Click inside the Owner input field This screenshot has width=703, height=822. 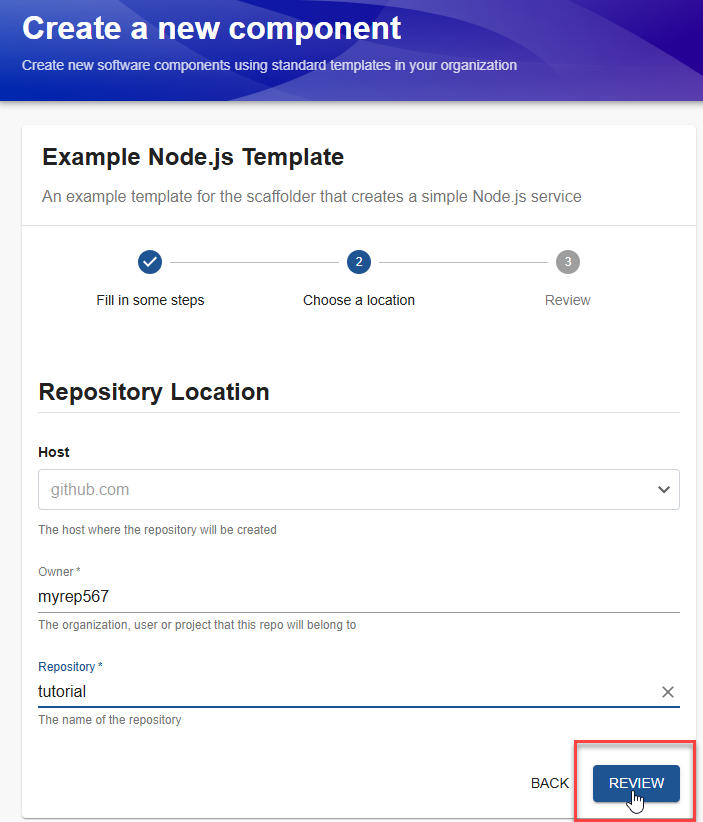300,596
